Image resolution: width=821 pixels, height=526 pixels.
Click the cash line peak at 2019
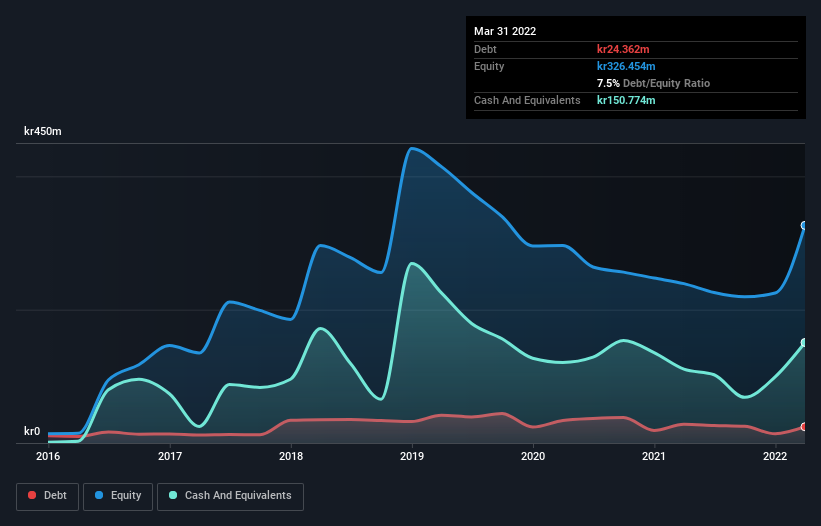[413, 263]
